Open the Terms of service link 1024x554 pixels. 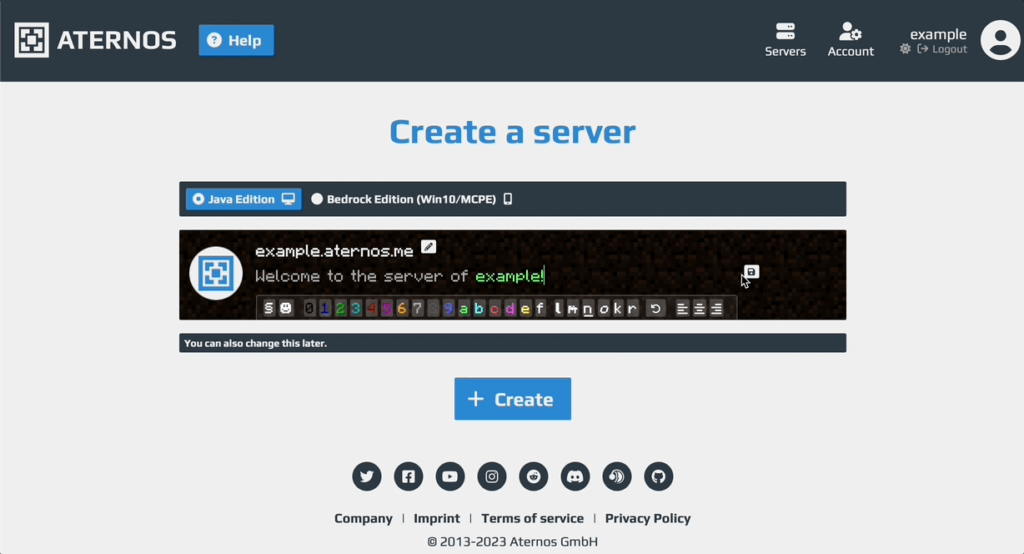(532, 518)
